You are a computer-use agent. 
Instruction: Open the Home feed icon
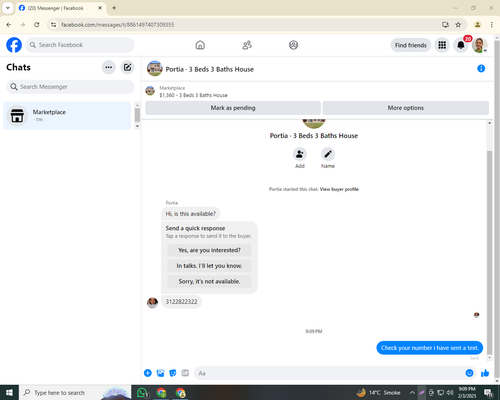click(x=200, y=45)
